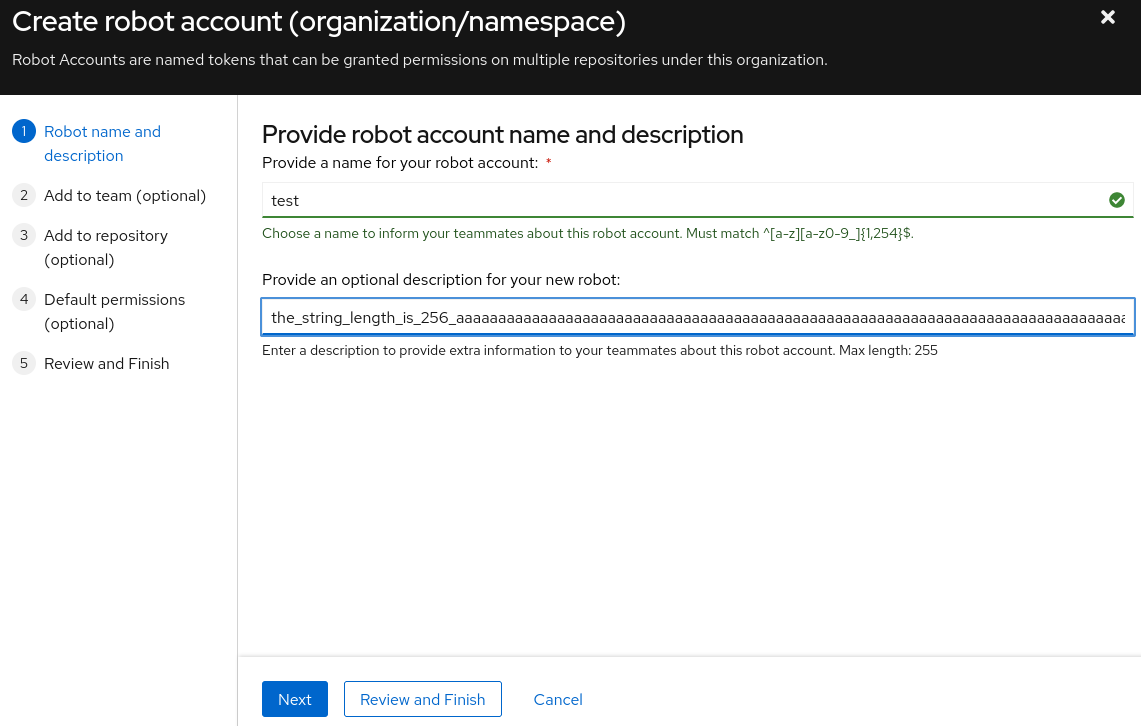Viewport: 1141px width, 726px height.
Task: Click 'Provide a name for your robot account' label
Action: (400, 162)
